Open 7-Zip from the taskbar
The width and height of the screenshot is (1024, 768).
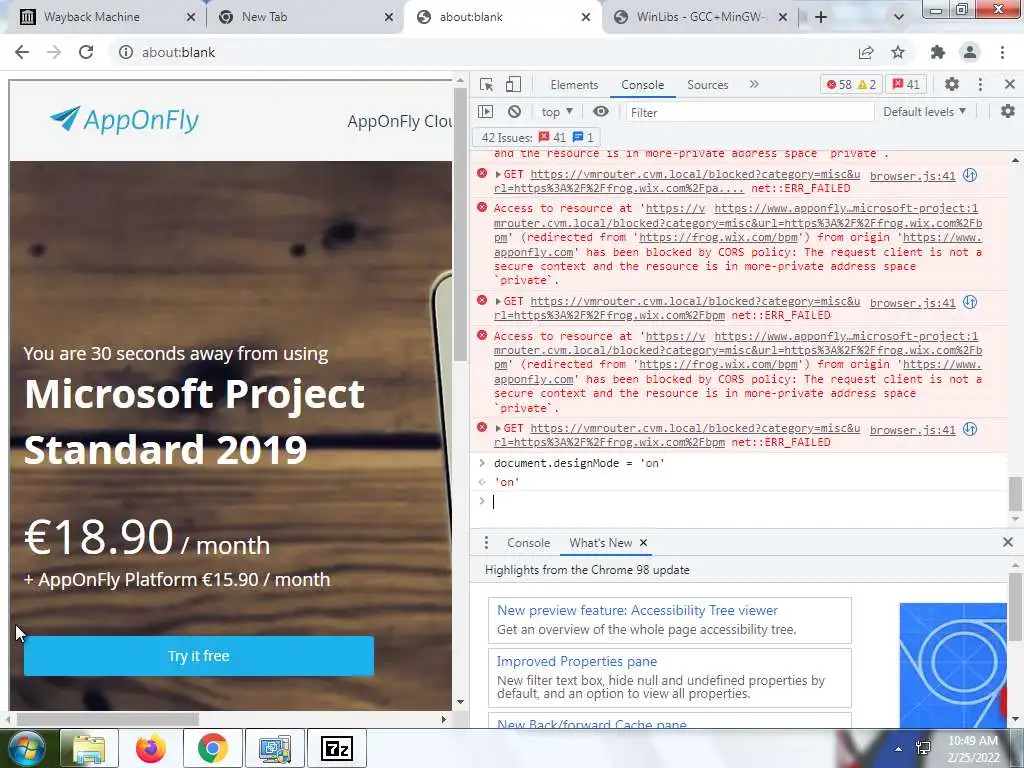pos(336,748)
